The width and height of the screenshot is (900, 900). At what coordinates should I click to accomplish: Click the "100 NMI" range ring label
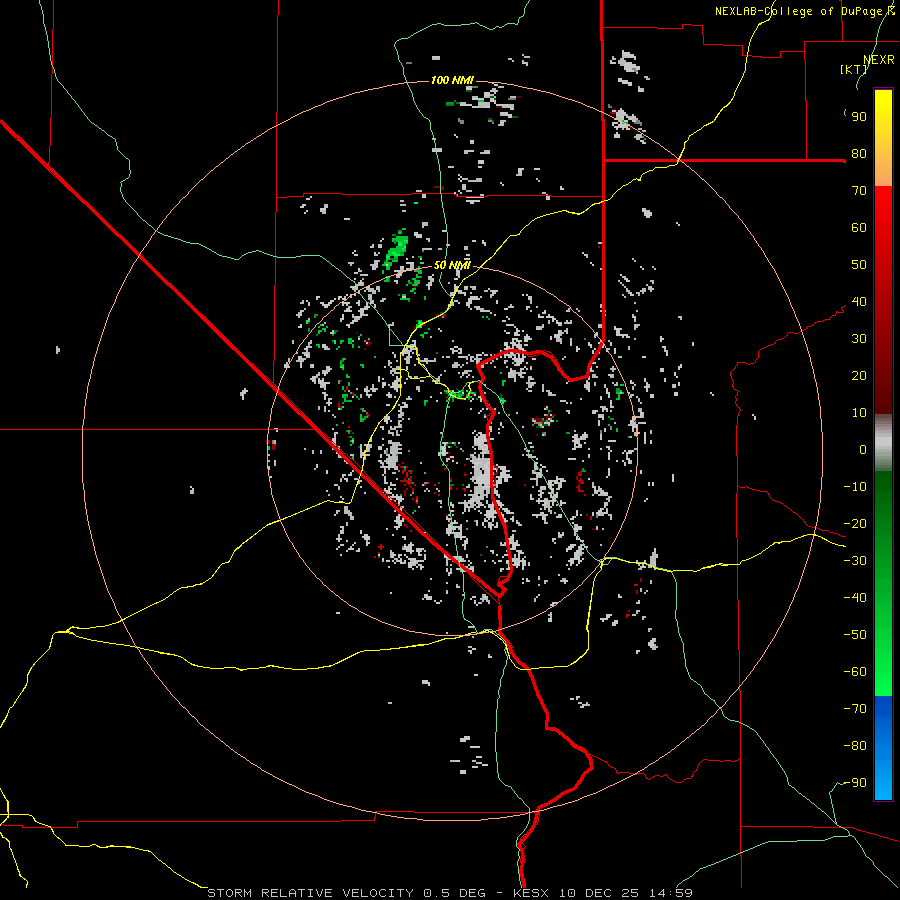tap(452, 80)
